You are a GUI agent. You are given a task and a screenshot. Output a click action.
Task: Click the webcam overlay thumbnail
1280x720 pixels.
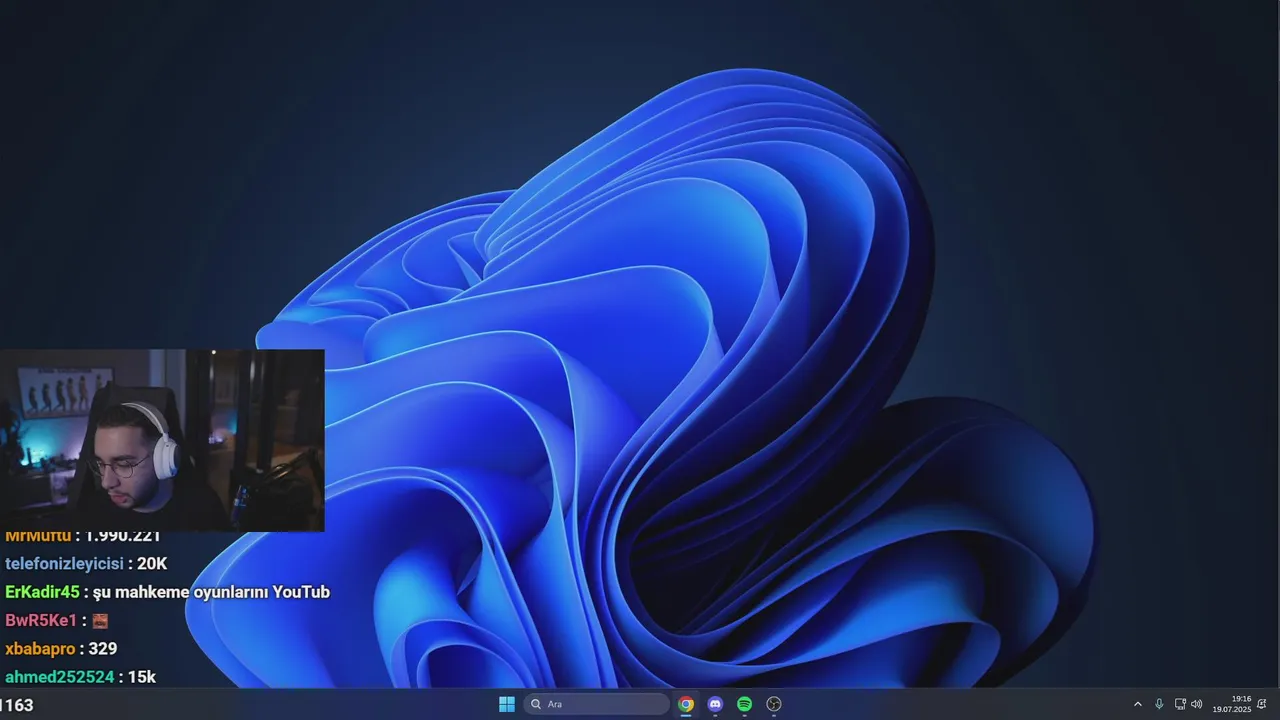pos(162,440)
